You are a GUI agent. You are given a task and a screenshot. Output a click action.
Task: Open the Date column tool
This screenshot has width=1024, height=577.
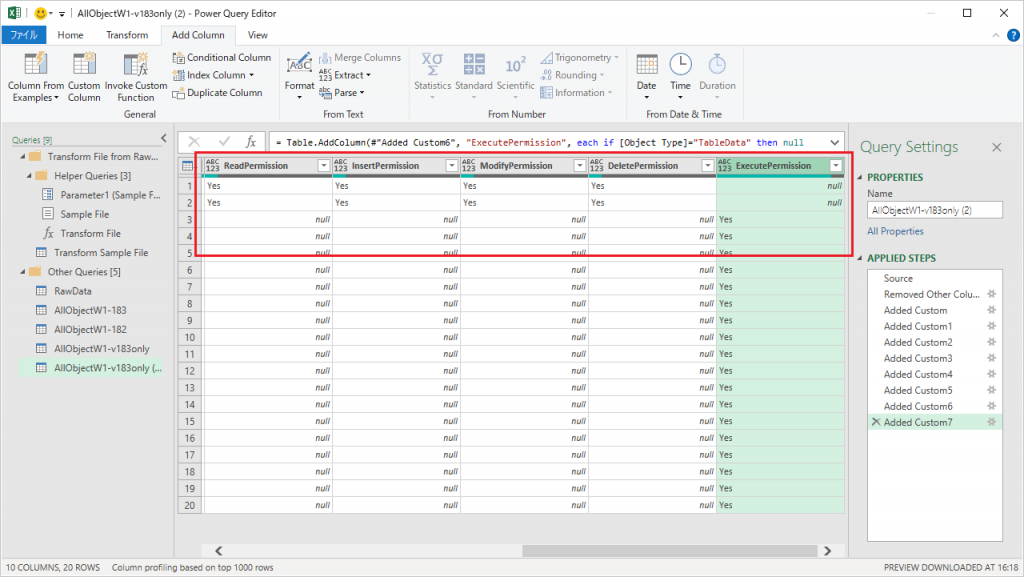[647, 66]
